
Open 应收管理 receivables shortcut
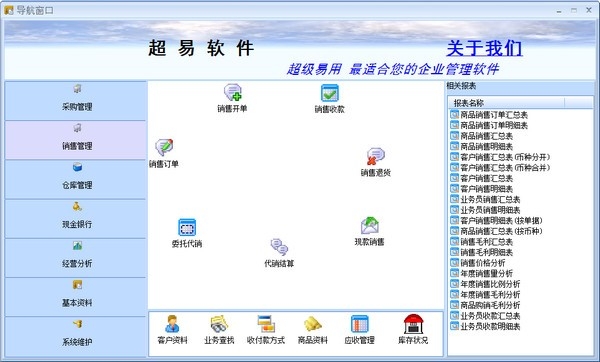[x=360, y=329]
